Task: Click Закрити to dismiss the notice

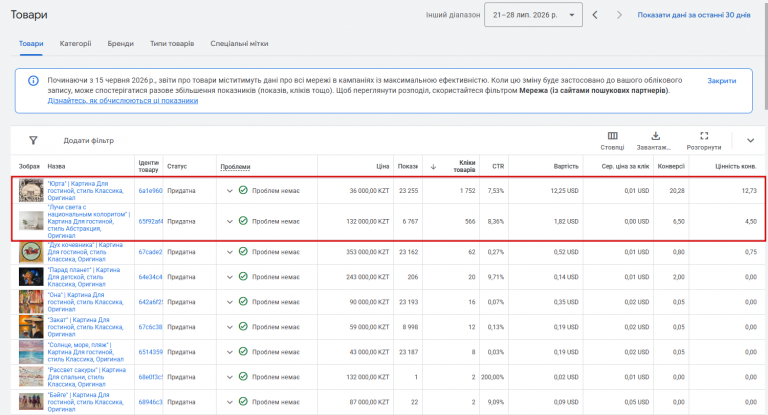Action: [x=721, y=81]
